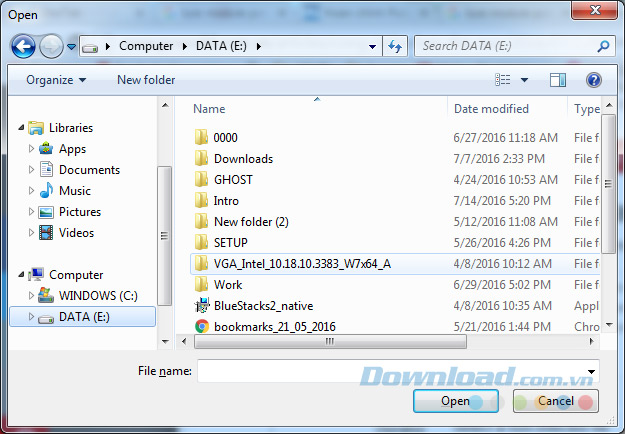625x434 pixels.
Task: Expand the Documents library node
Action: (31, 170)
